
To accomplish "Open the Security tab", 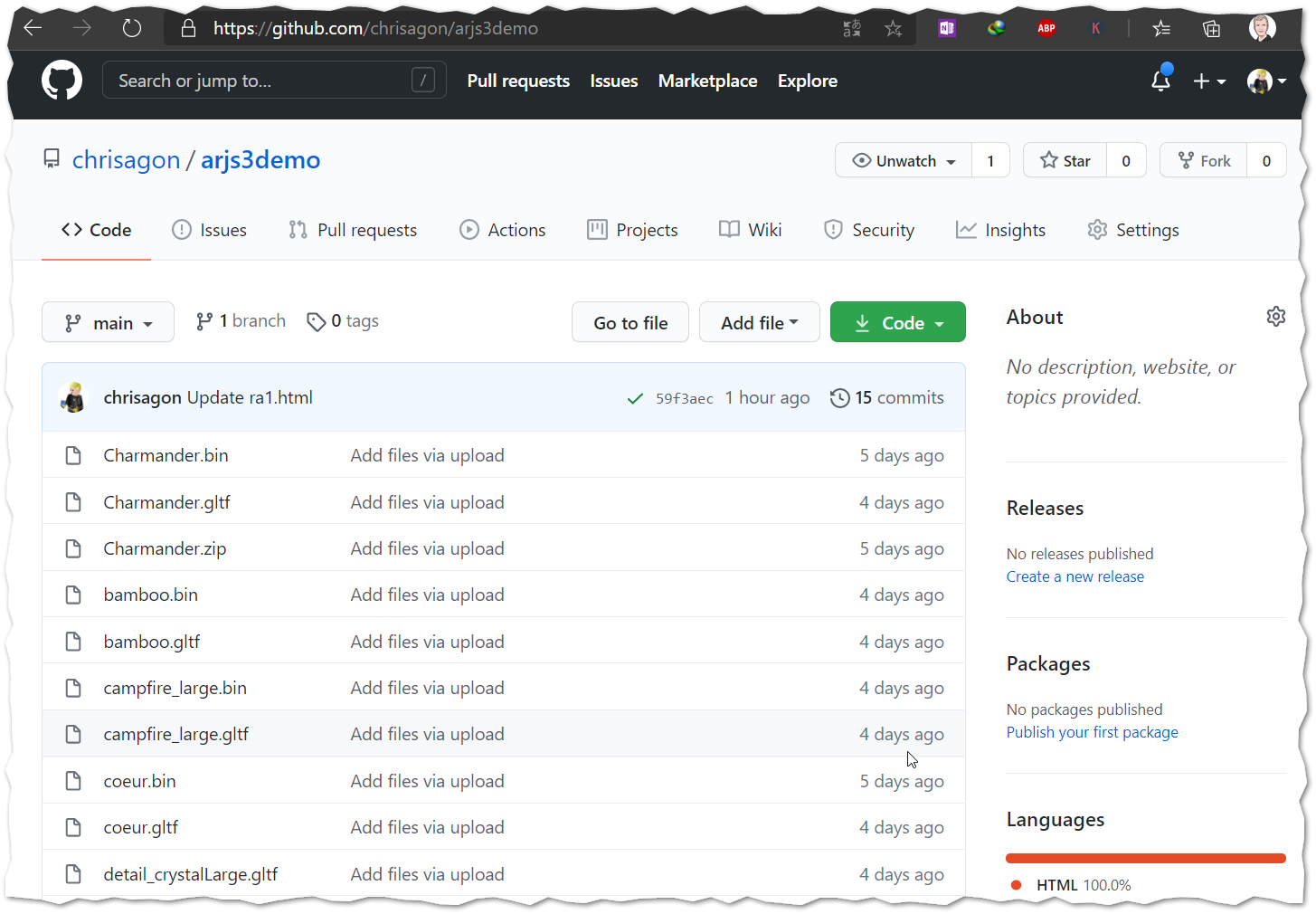I will (869, 230).
